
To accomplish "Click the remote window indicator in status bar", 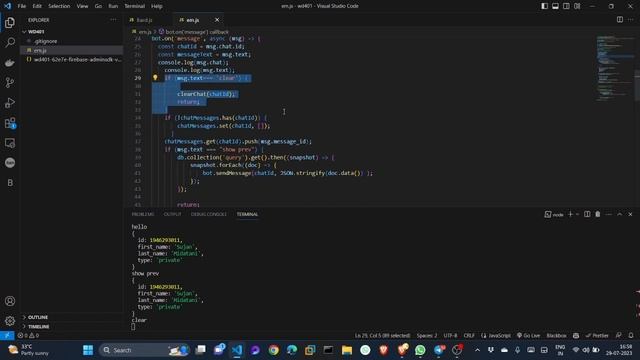I will point(7,336).
